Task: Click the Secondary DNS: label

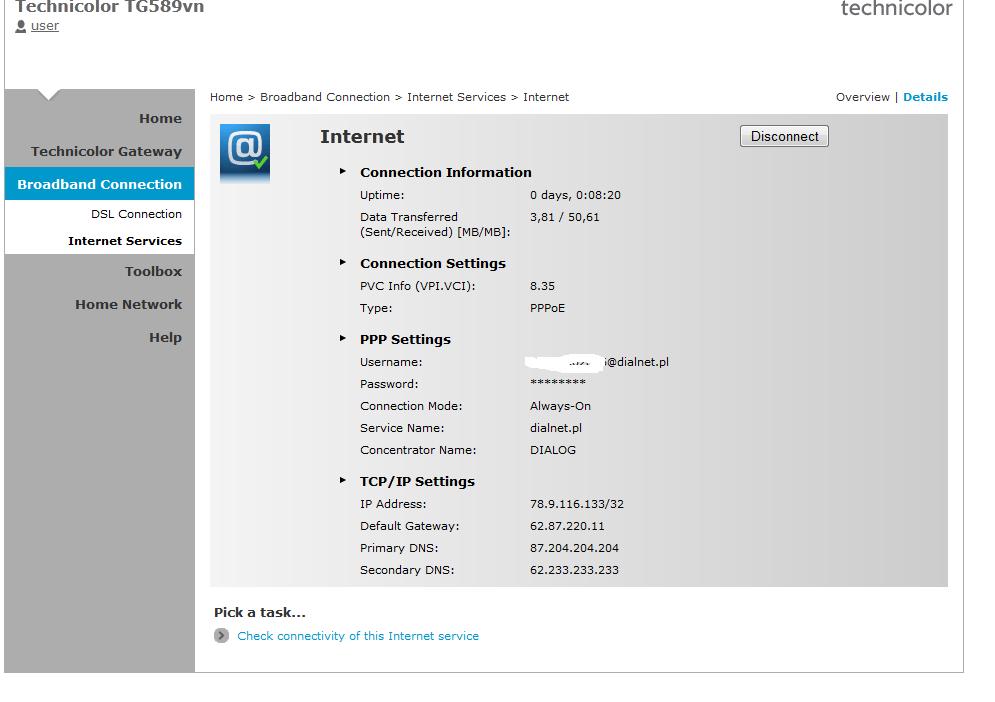Action: point(407,571)
